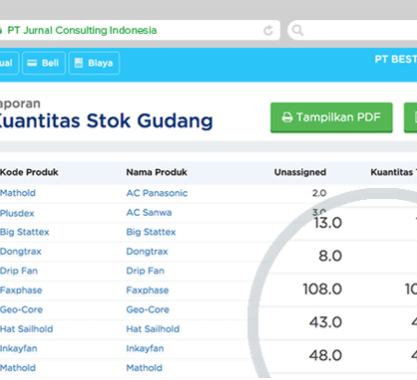The width and height of the screenshot is (417, 380).
Task: Open Dongtrax product name link
Action: pyautogui.click(x=147, y=251)
